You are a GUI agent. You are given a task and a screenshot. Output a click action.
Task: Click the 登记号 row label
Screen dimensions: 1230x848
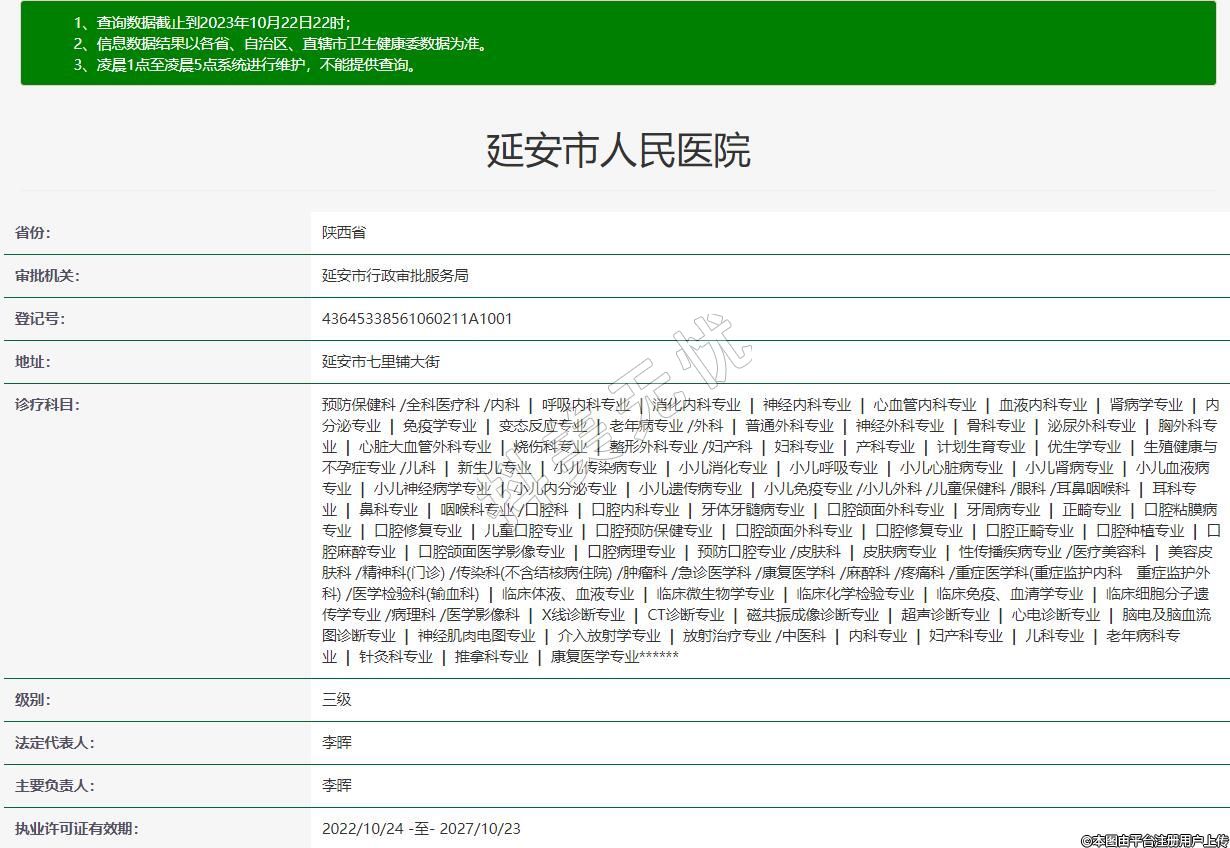(x=39, y=318)
